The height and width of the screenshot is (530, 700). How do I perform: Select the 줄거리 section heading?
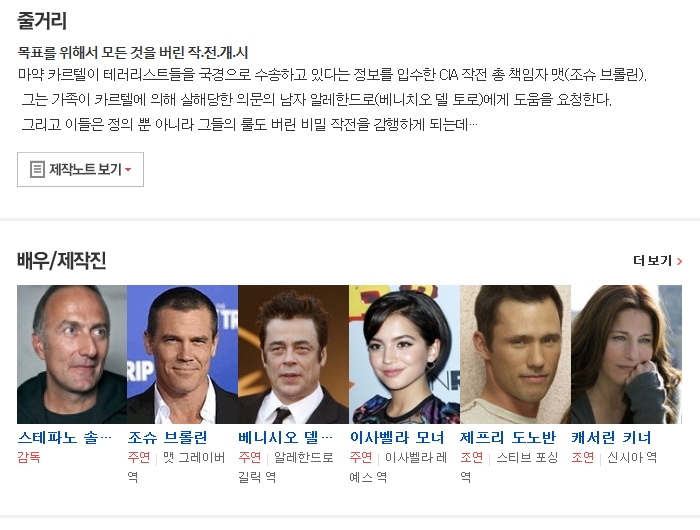42,21
